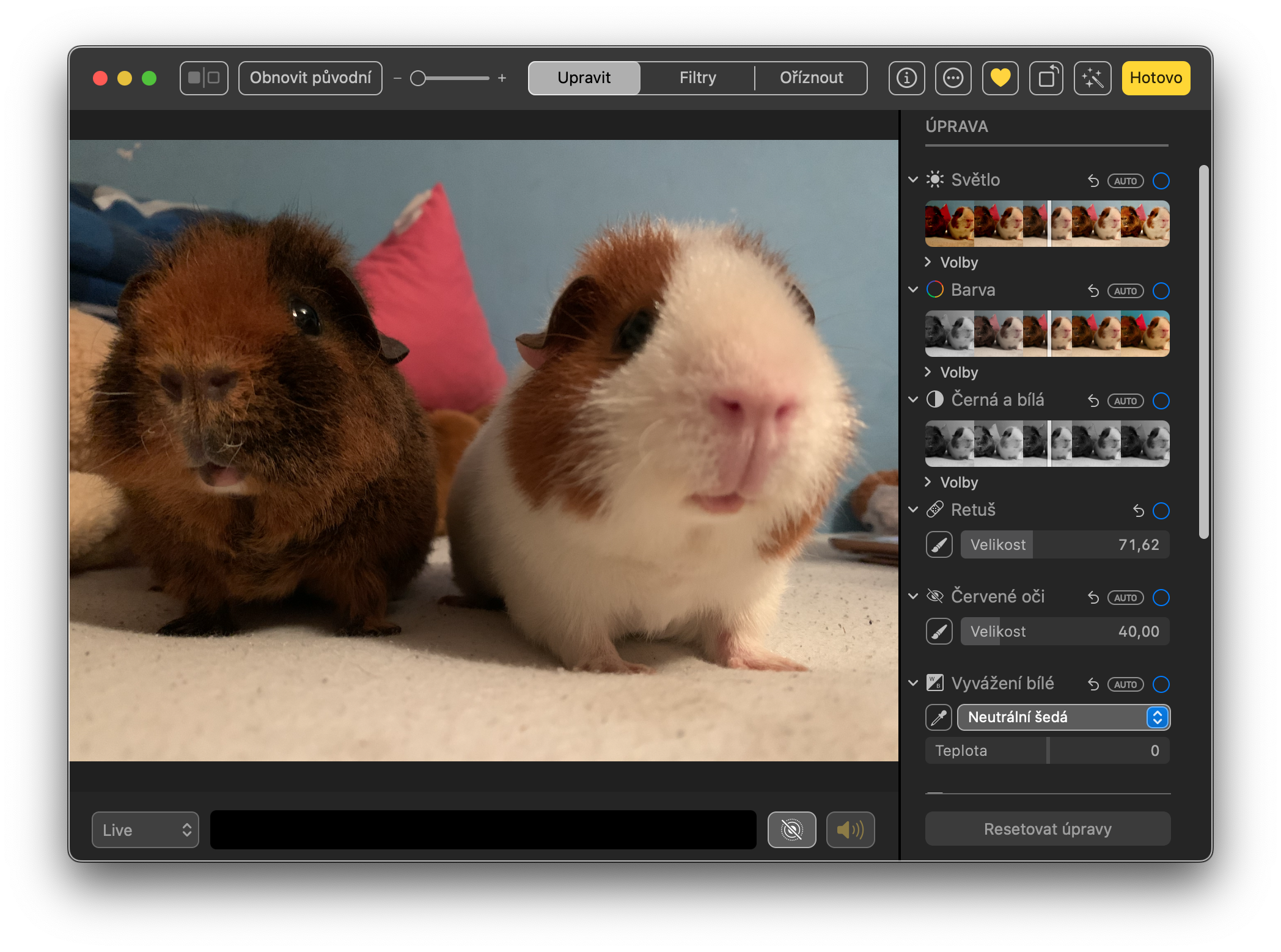Open the Neutrální šedá white balance dropdown
This screenshot has height=952, width=1281.
(1063, 717)
